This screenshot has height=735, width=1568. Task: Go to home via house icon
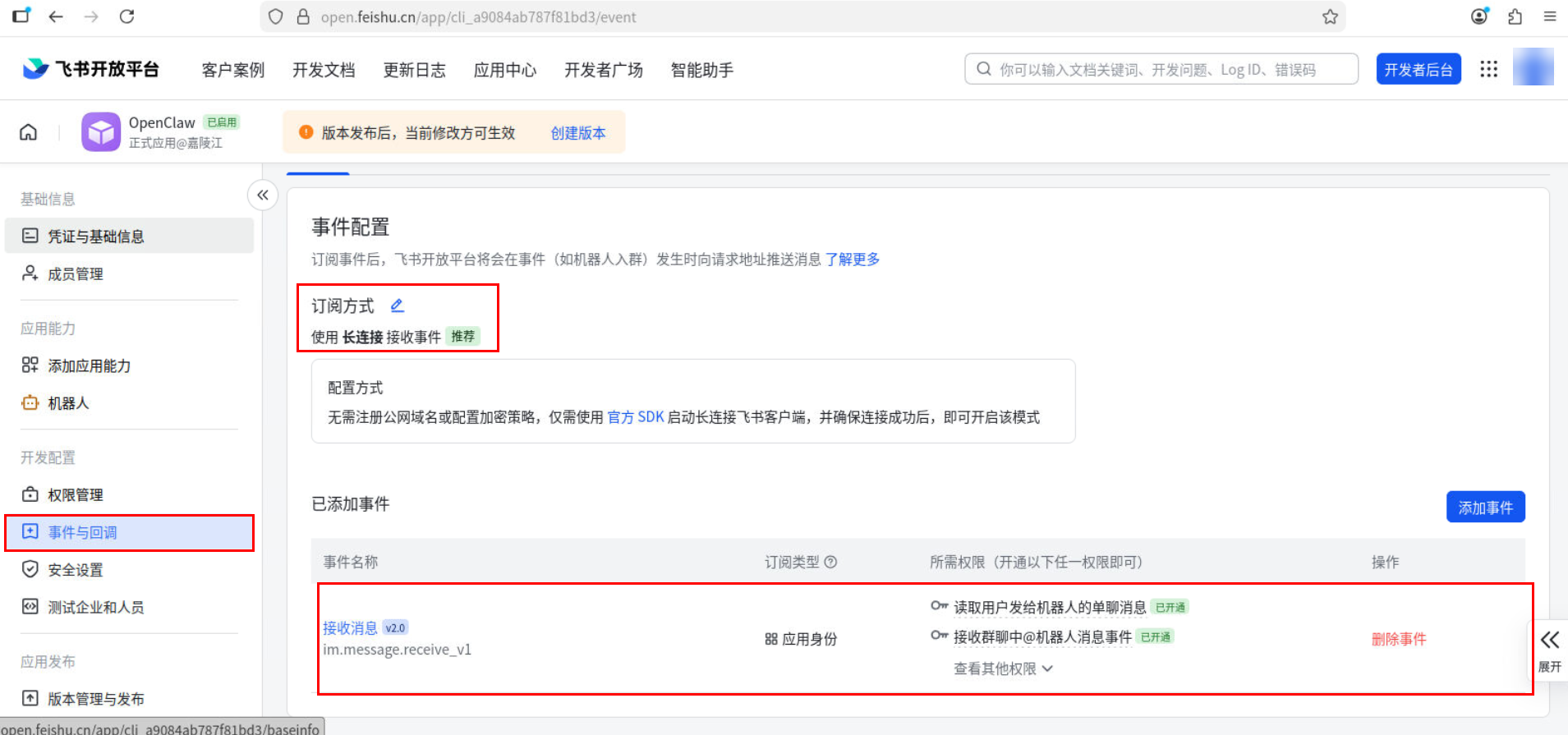point(29,132)
